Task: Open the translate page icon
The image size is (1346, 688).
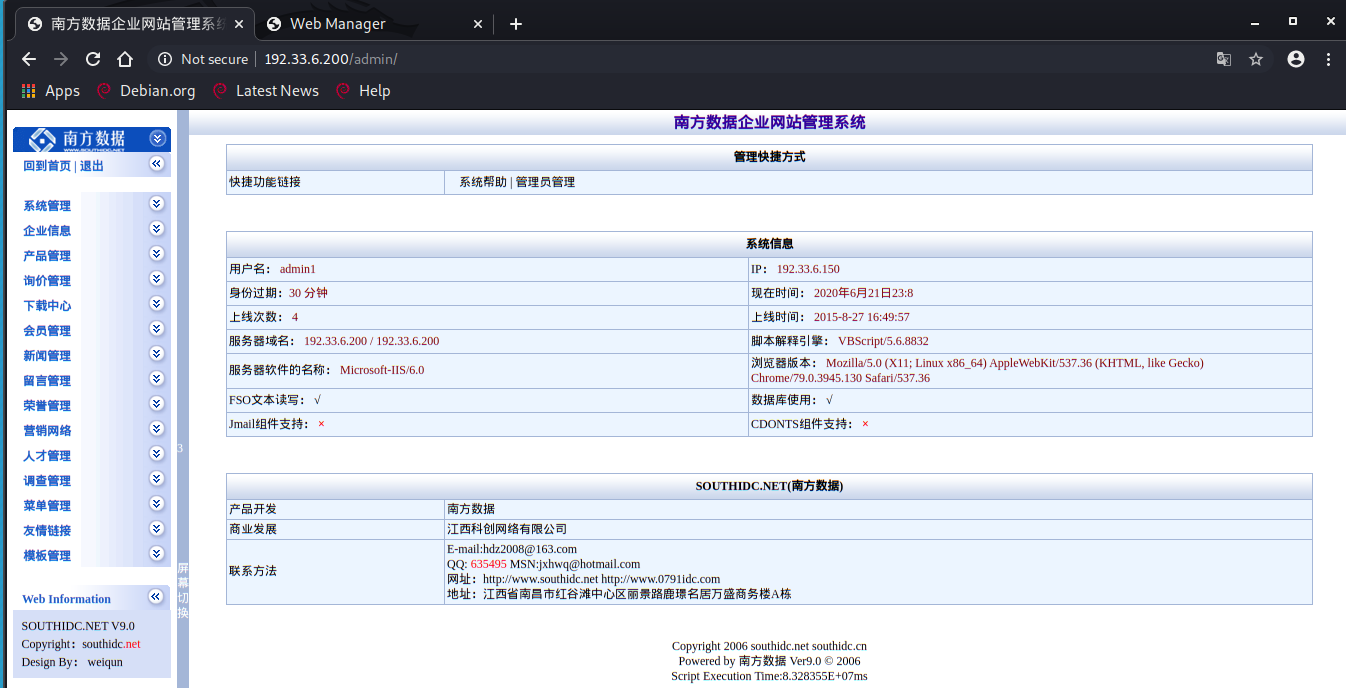Action: coord(1224,59)
